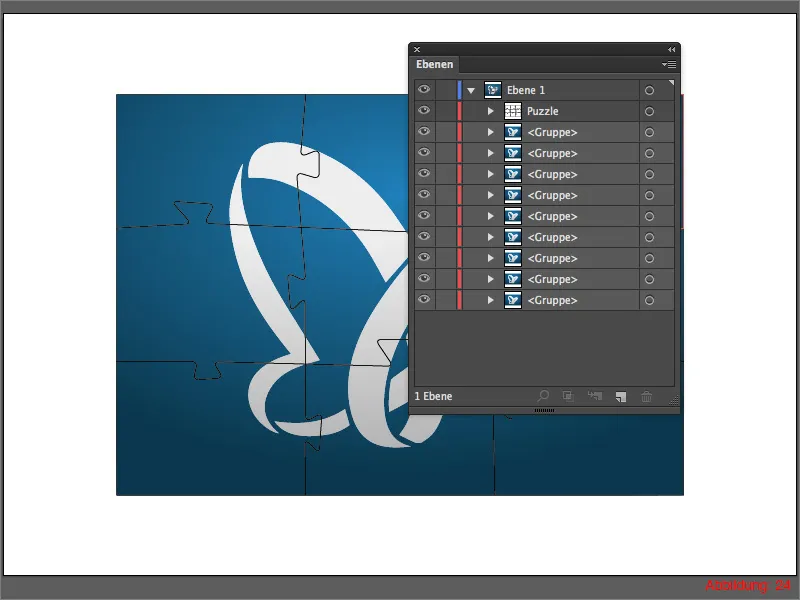Click the target circle next to Puzzle
Image resolution: width=800 pixels, height=600 pixels.
click(650, 111)
